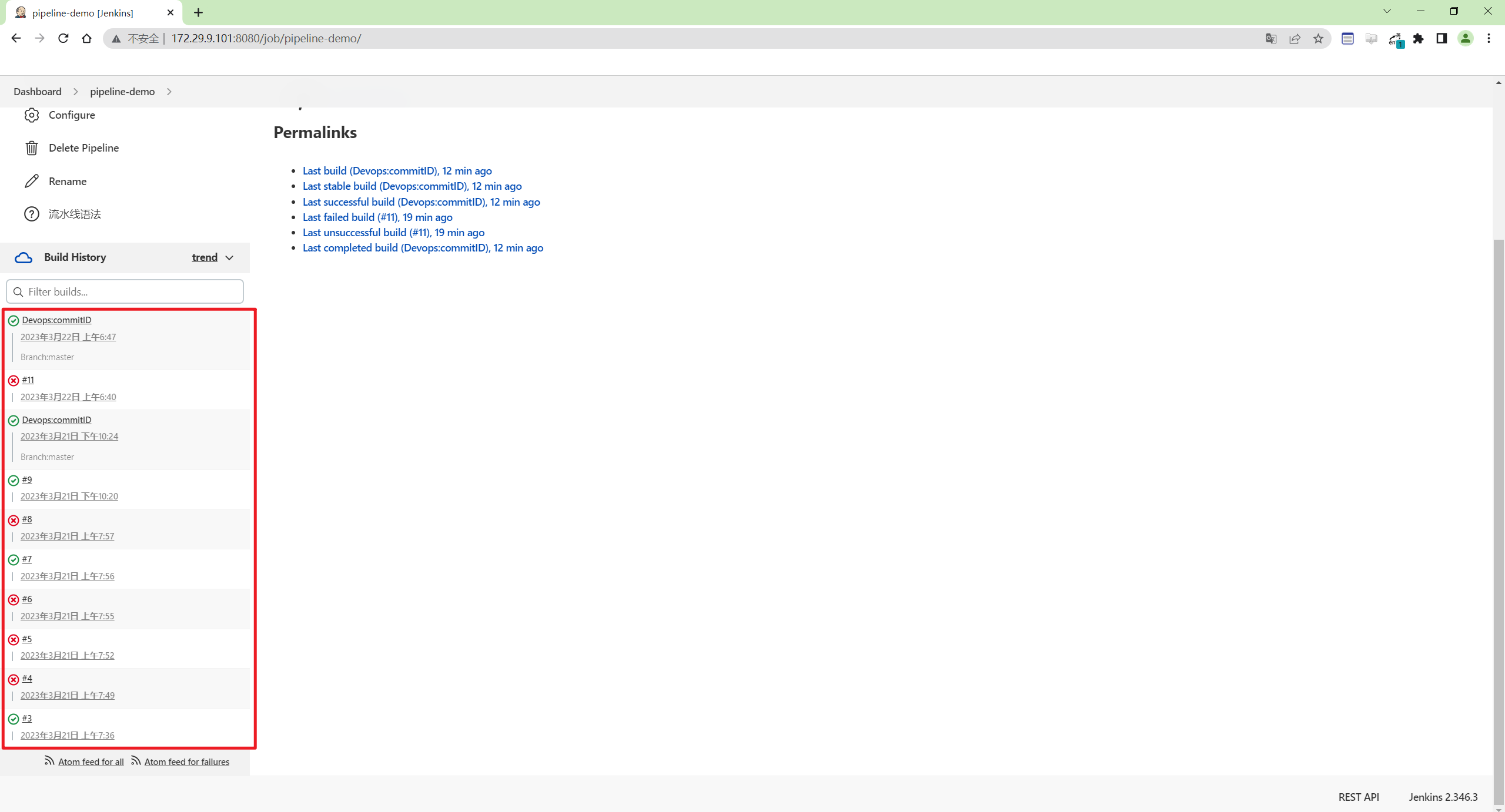1505x812 pixels.
Task: Open Last completed build permalink
Action: click(423, 248)
